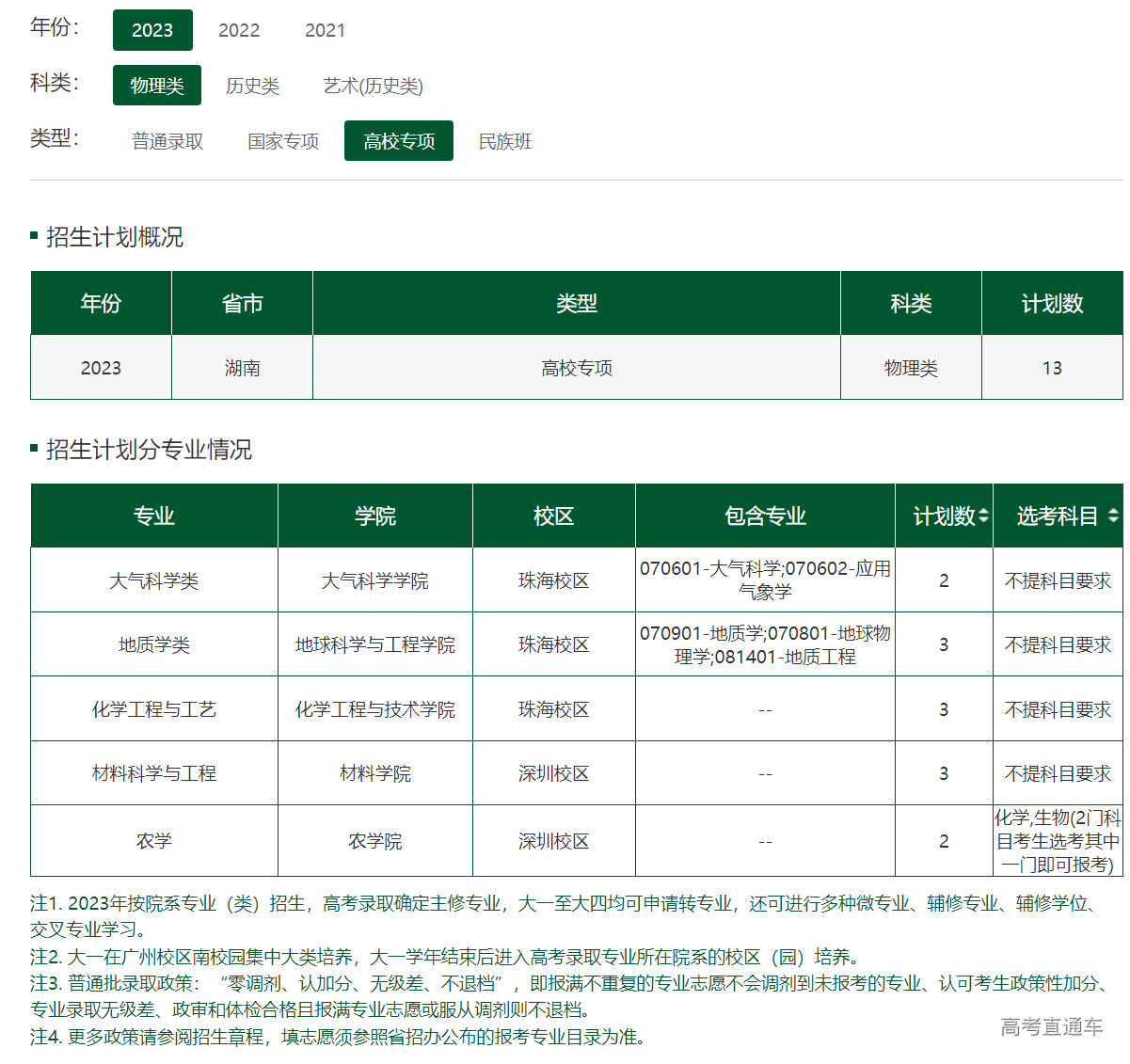1130x1064 pixels.
Task: Select 艺术(历史类) category option
Action: 373,86
